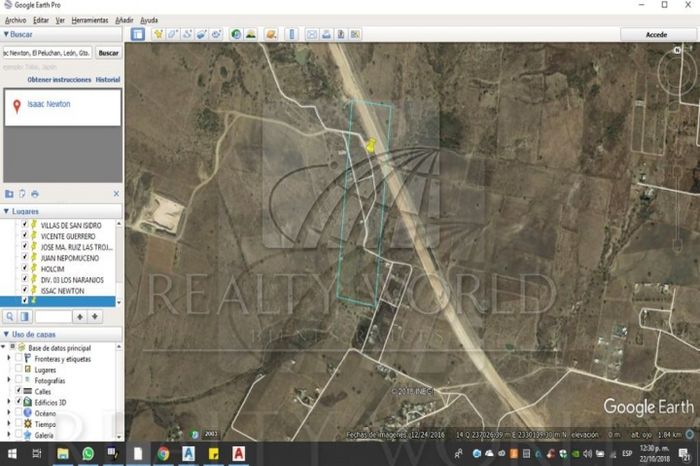Screen dimensions: 700x466
Task: Click the search address input field
Action: [x=47, y=53]
